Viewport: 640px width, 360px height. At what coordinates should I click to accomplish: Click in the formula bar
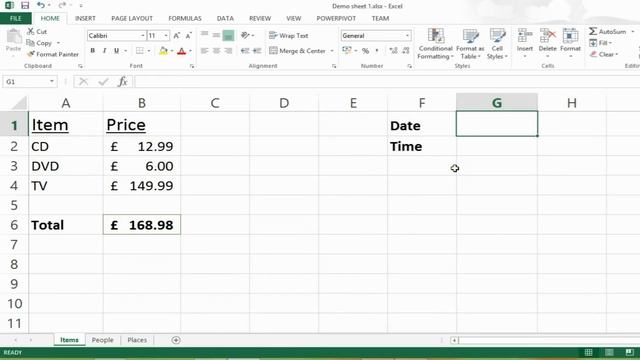point(387,82)
